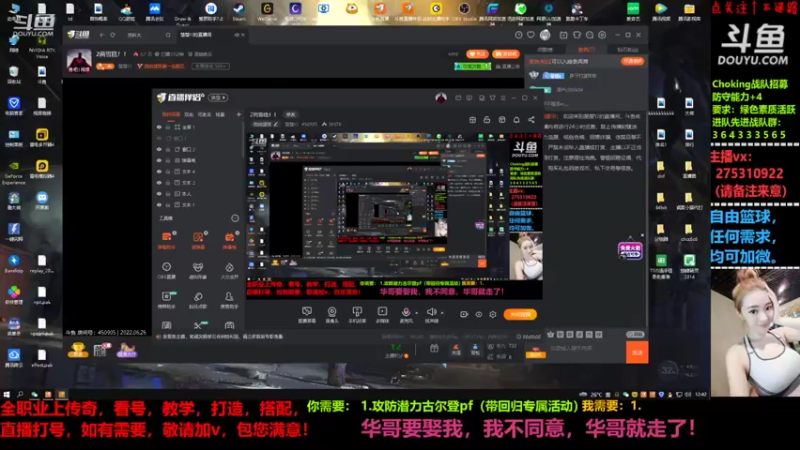
Task: Click the layout icon above the preview
Action: click(x=472, y=120)
